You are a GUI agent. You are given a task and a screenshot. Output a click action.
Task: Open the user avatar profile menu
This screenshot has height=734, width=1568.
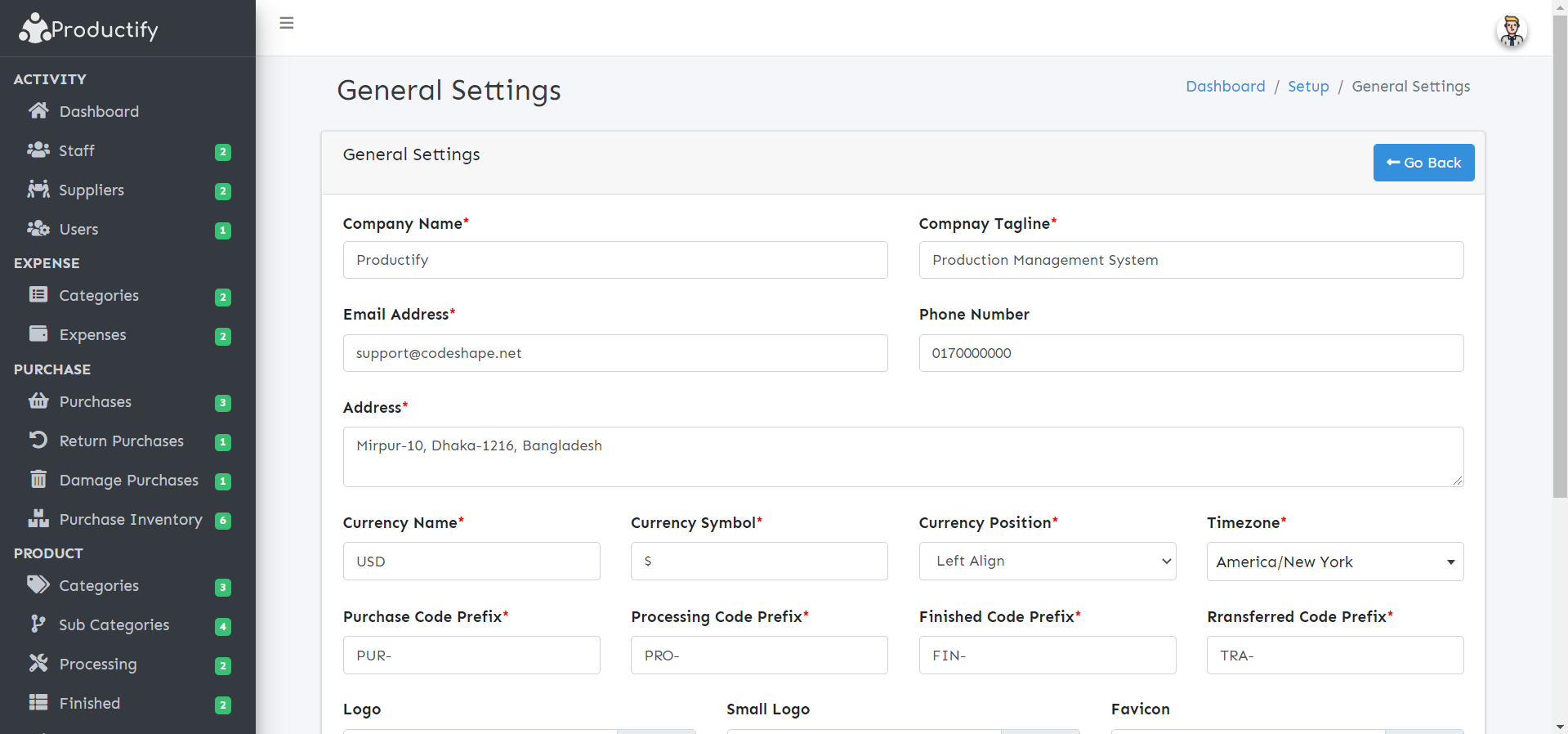[1511, 31]
